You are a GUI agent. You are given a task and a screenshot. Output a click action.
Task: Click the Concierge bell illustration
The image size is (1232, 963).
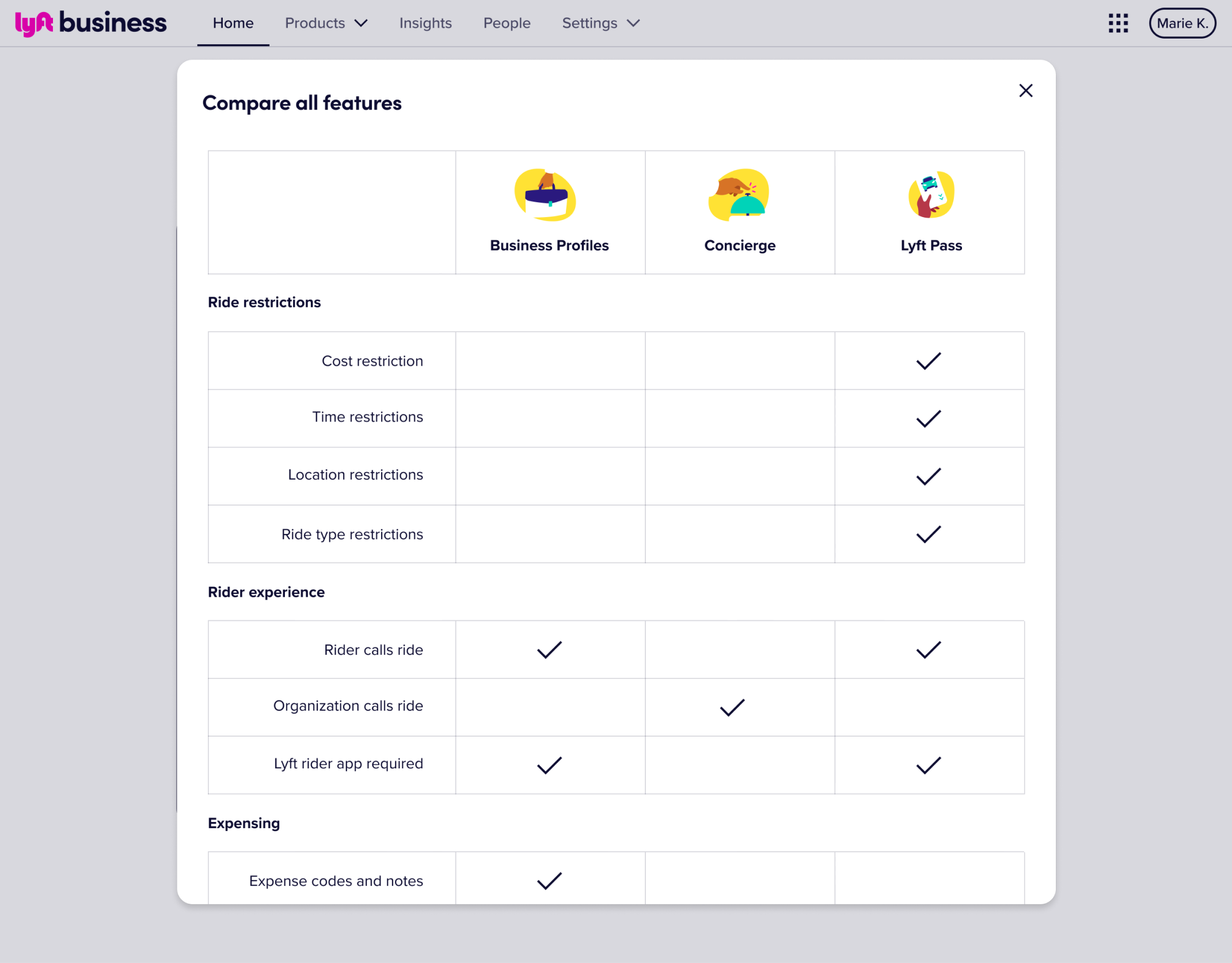pyautogui.click(x=739, y=195)
